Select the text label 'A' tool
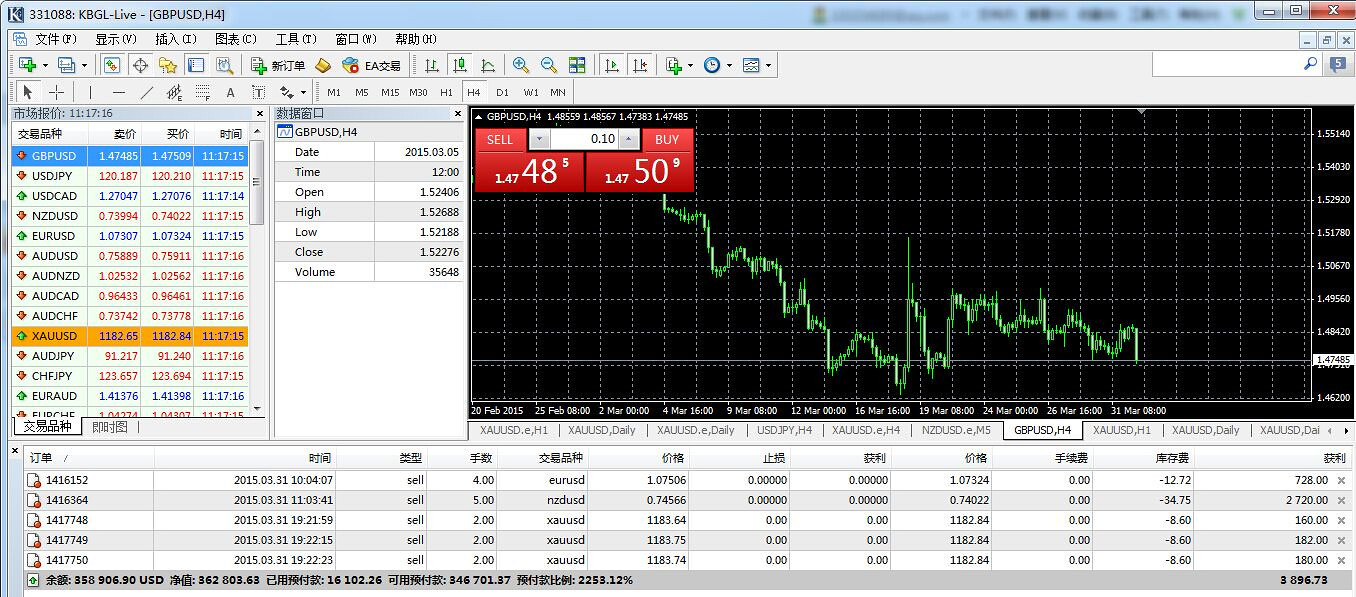The image size is (1356, 597). click(230, 92)
